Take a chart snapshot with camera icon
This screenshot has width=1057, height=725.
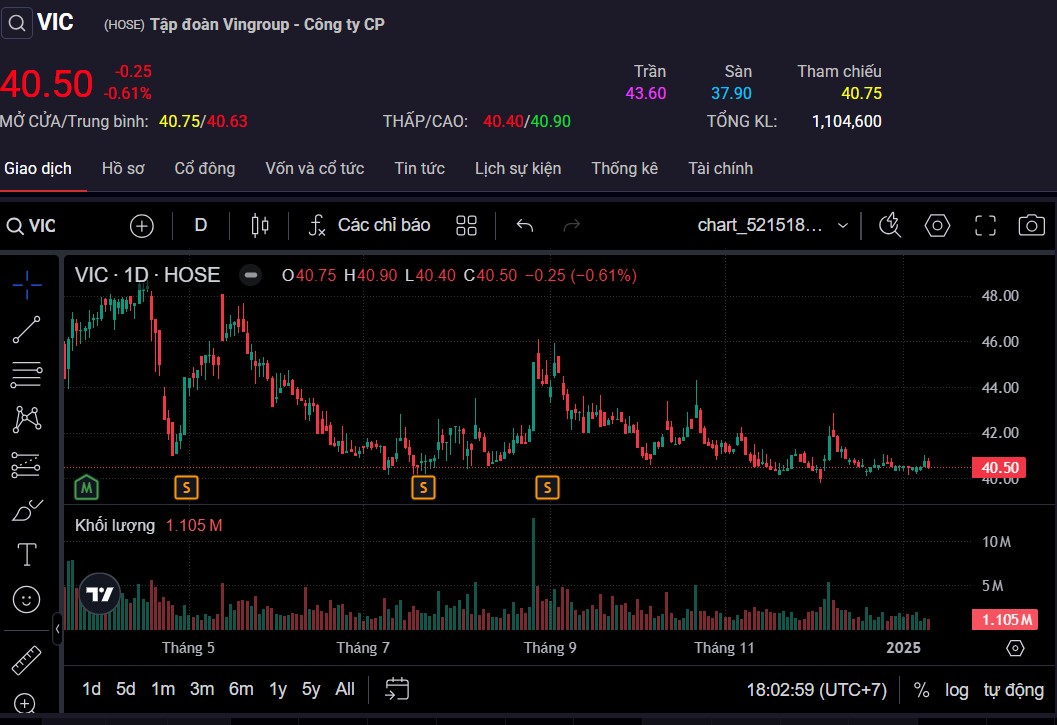point(1031,225)
